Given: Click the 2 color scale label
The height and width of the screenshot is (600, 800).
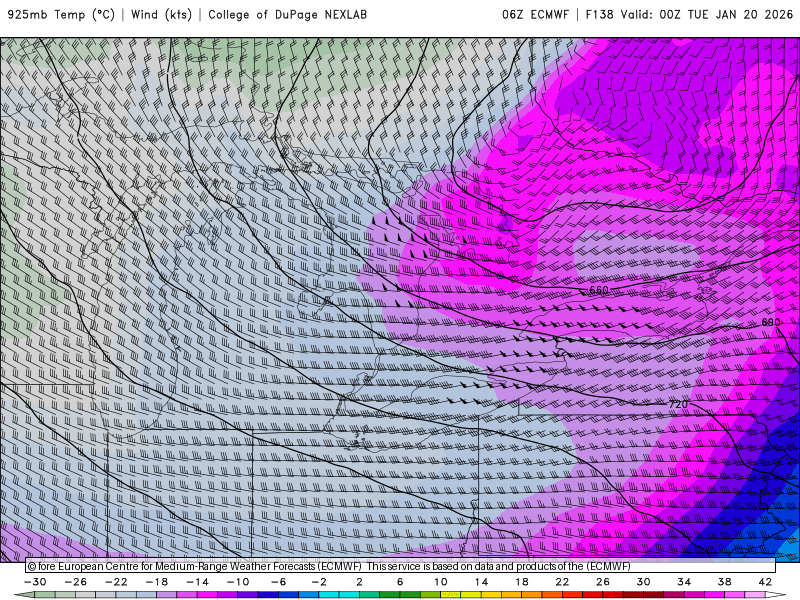Looking at the screenshot, I should pos(359,582).
